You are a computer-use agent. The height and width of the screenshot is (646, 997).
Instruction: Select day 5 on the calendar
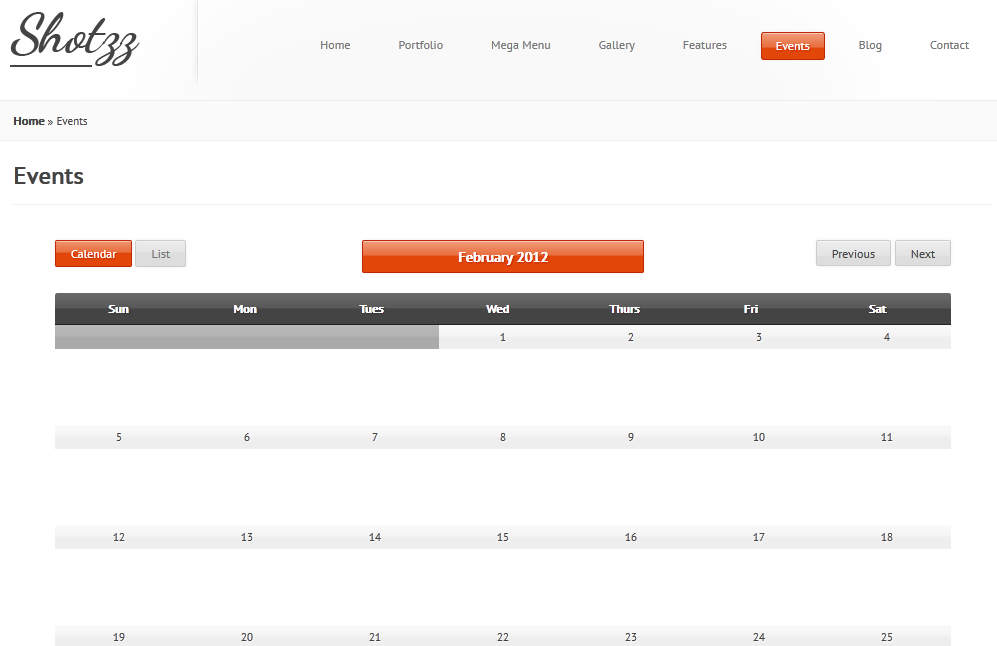click(119, 437)
